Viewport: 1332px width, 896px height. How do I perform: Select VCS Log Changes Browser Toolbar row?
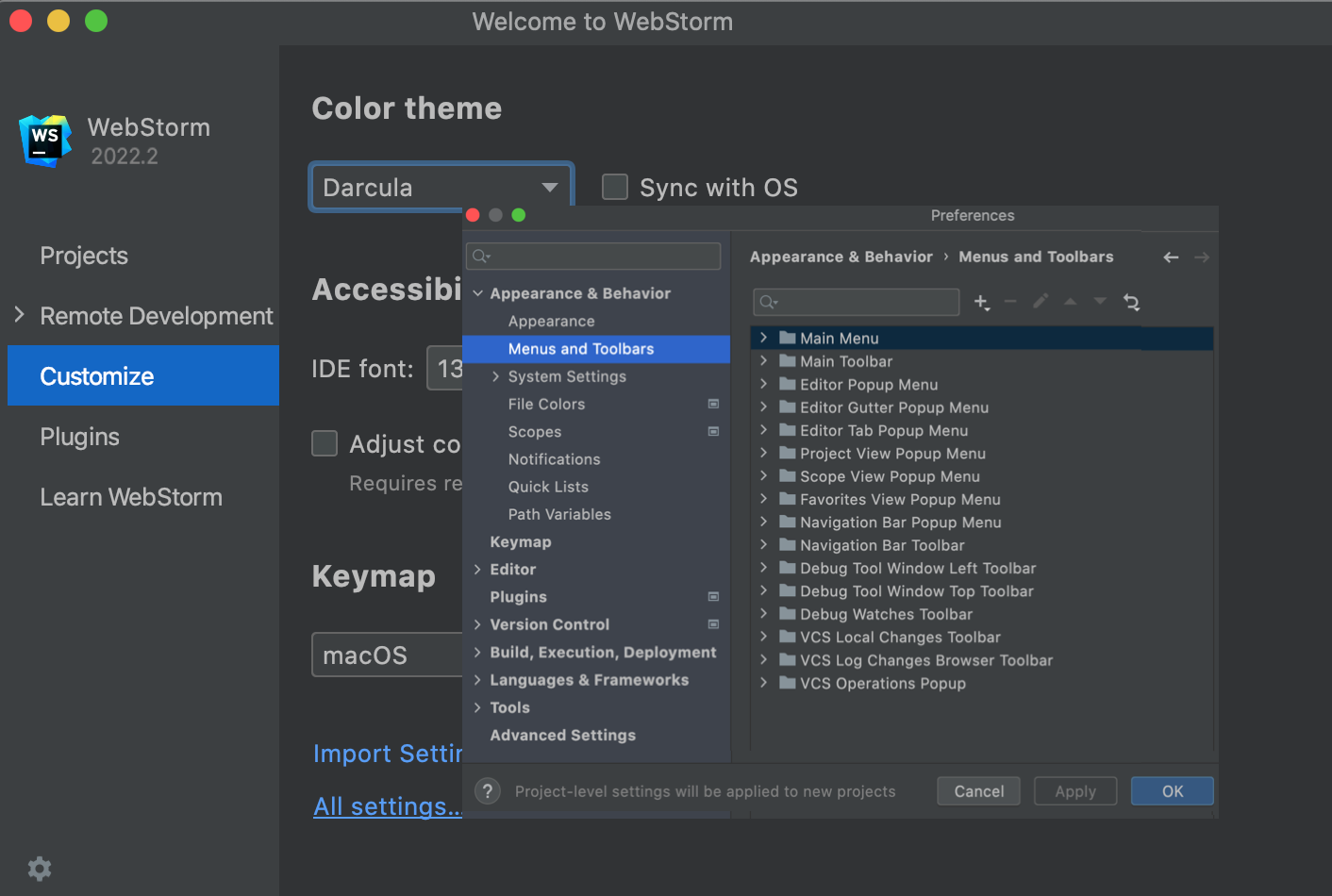[982, 660]
